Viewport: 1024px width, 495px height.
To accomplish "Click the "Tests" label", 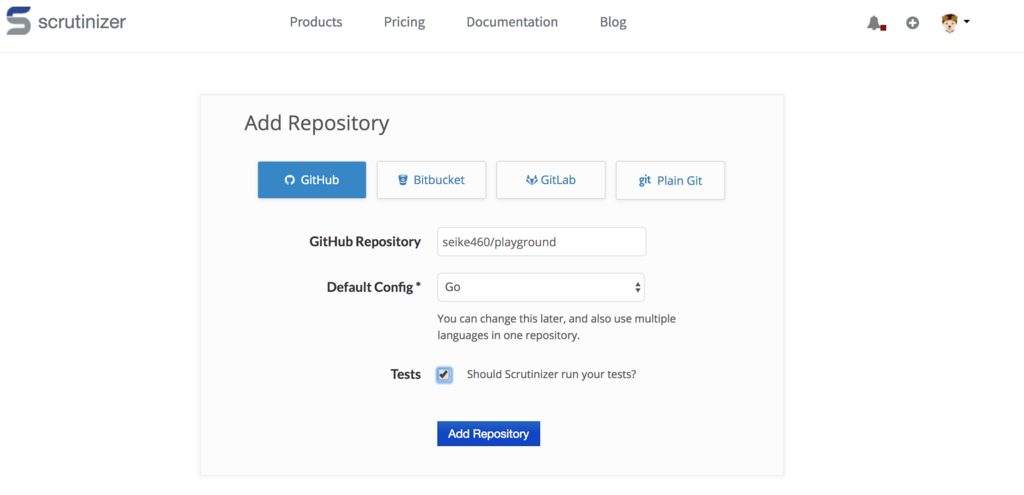I will click(x=406, y=375).
